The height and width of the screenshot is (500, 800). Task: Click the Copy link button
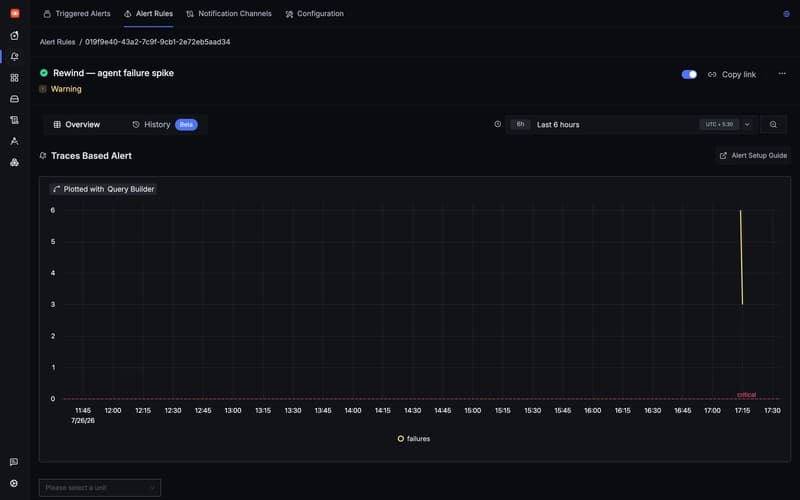[732, 74]
